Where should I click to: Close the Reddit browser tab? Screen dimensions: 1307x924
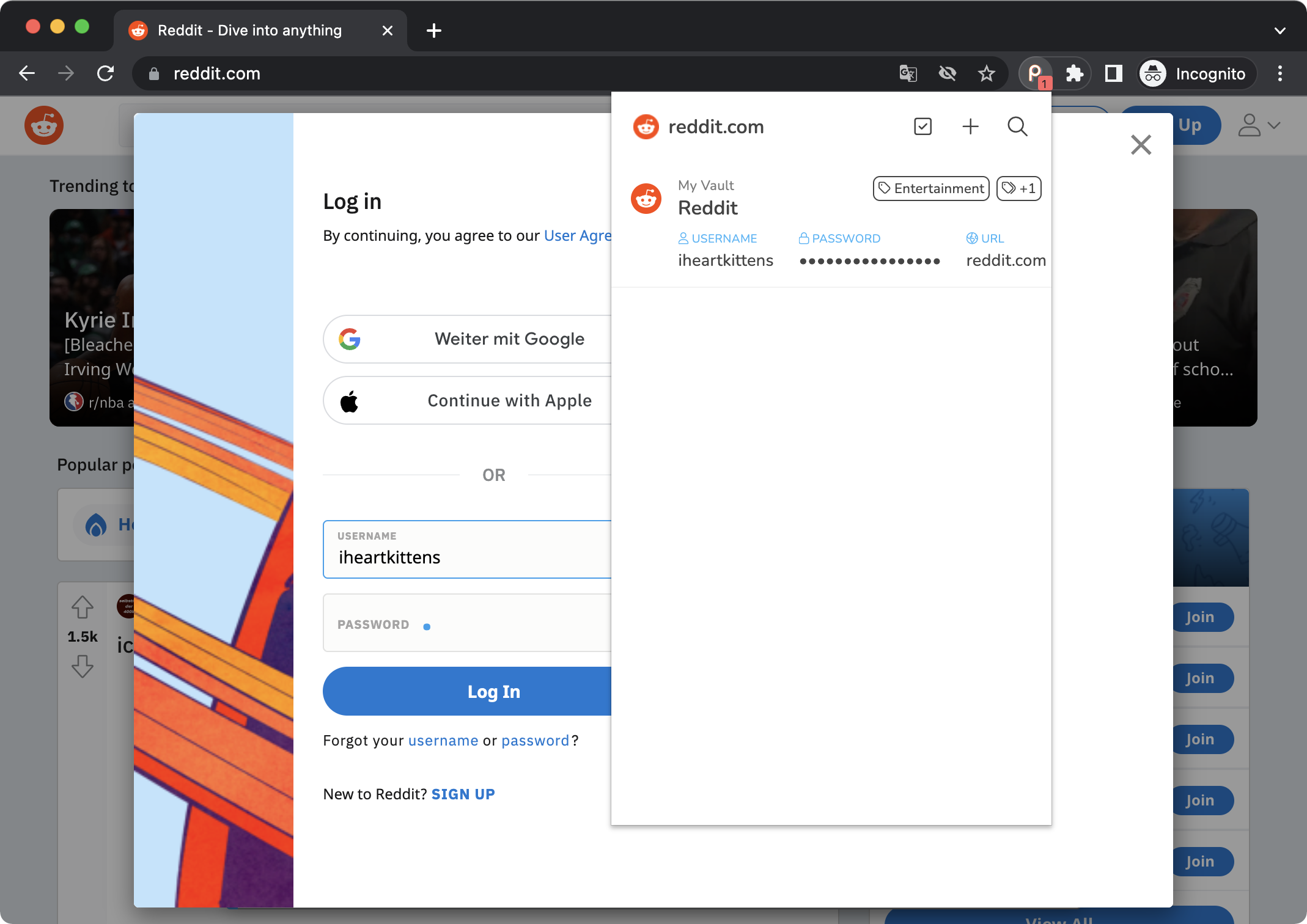click(387, 31)
